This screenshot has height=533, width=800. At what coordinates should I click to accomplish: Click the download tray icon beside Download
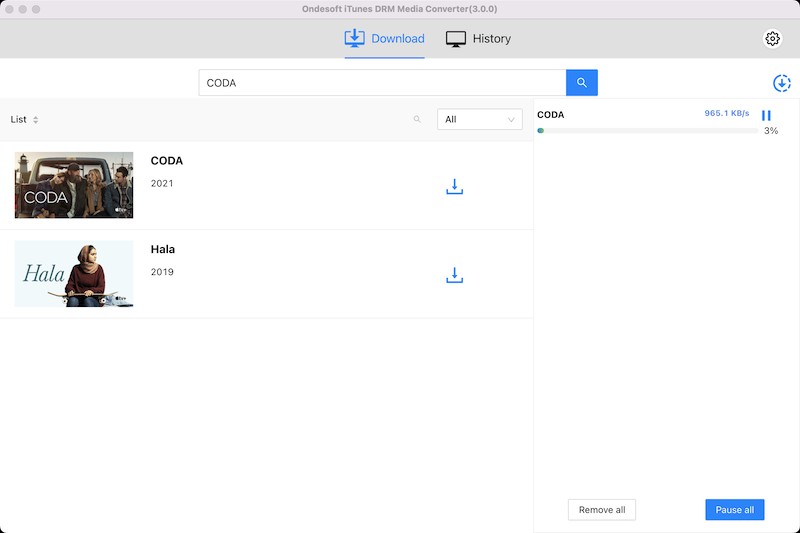click(x=355, y=39)
